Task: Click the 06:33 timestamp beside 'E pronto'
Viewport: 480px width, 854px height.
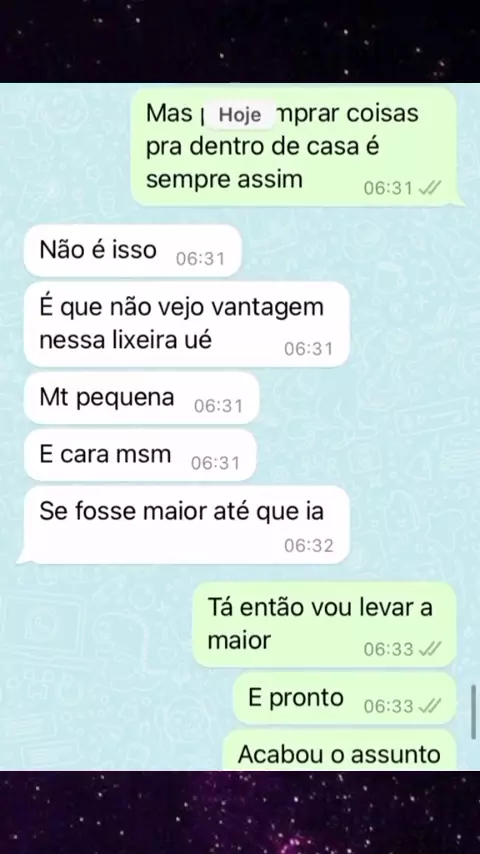Action: tap(388, 706)
